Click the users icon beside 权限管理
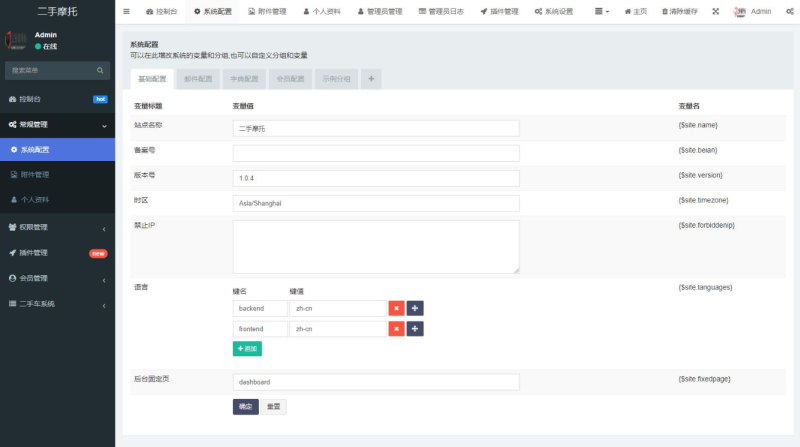Image resolution: width=800 pixels, height=447 pixels. (12, 227)
